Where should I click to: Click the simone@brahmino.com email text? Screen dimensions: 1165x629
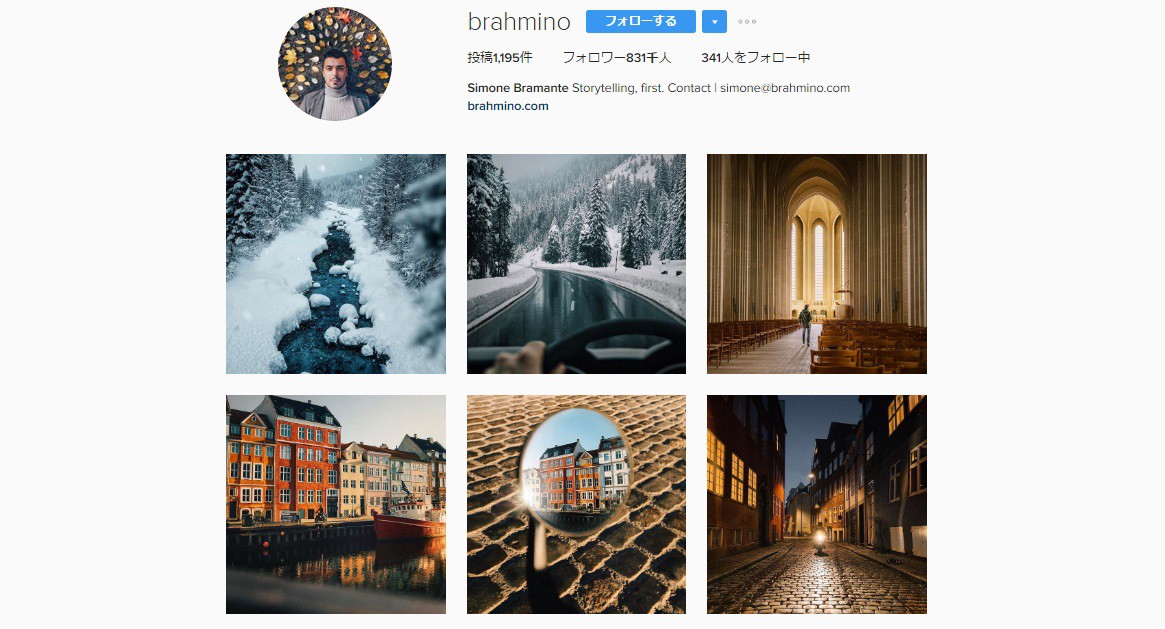click(x=785, y=88)
